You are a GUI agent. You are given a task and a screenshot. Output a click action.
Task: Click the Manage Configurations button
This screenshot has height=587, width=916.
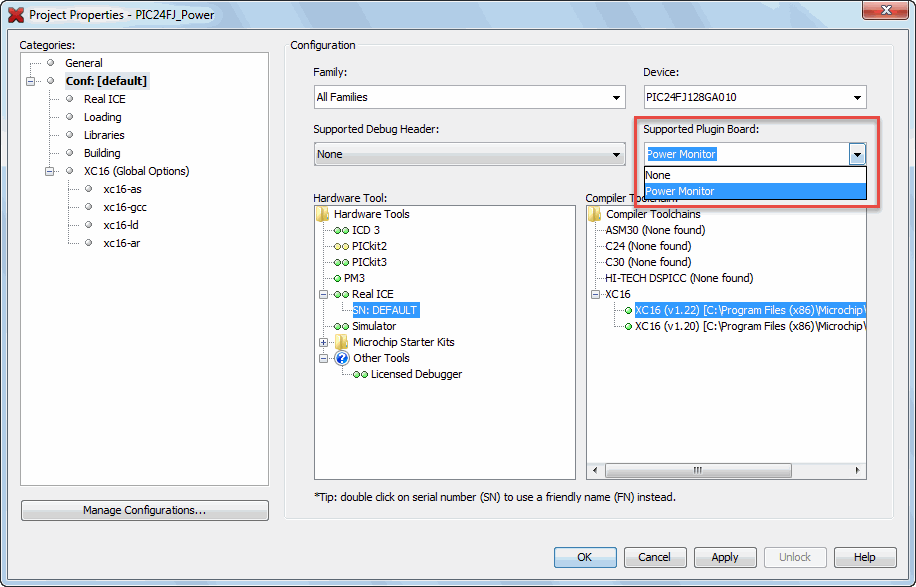pos(144,510)
